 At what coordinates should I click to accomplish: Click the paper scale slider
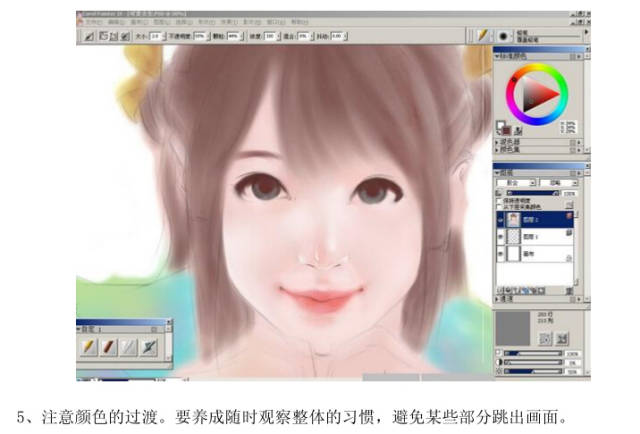pyautogui.click(x=533, y=353)
